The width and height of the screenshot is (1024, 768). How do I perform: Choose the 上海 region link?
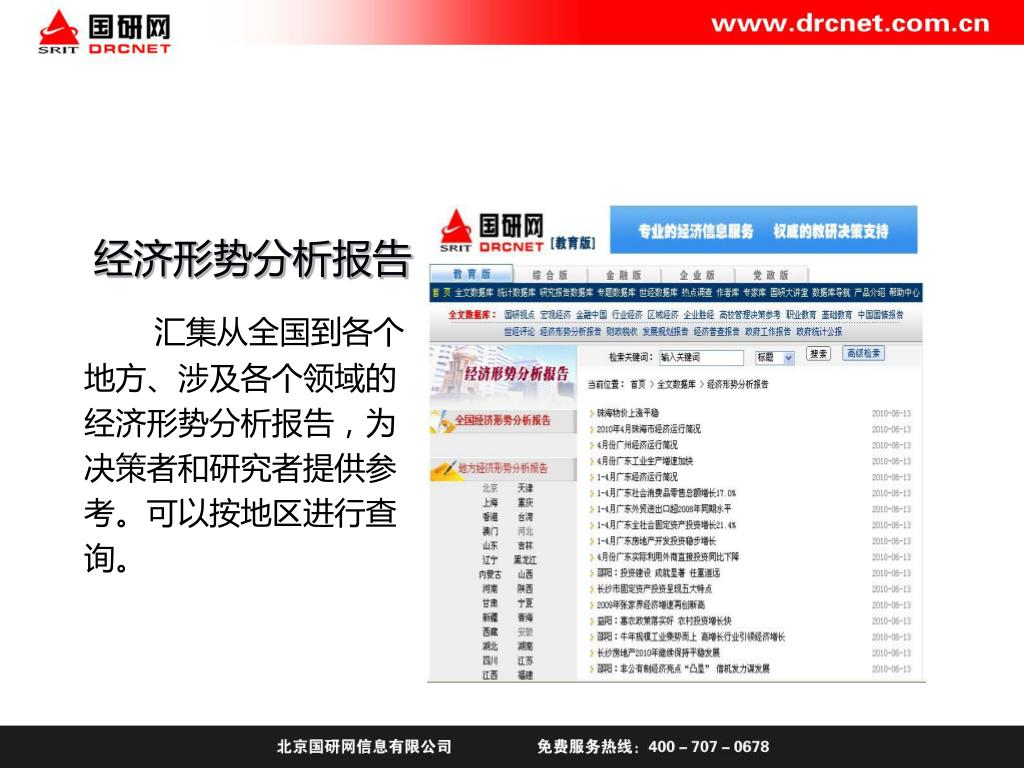[x=490, y=503]
